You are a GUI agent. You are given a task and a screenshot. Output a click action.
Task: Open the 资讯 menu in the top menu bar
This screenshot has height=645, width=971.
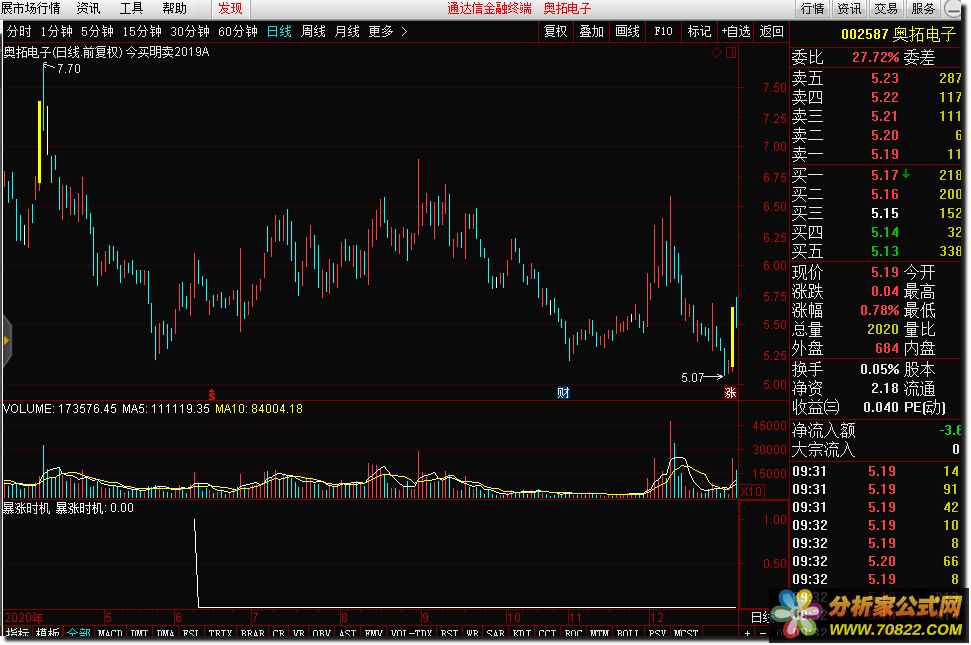[x=88, y=9]
